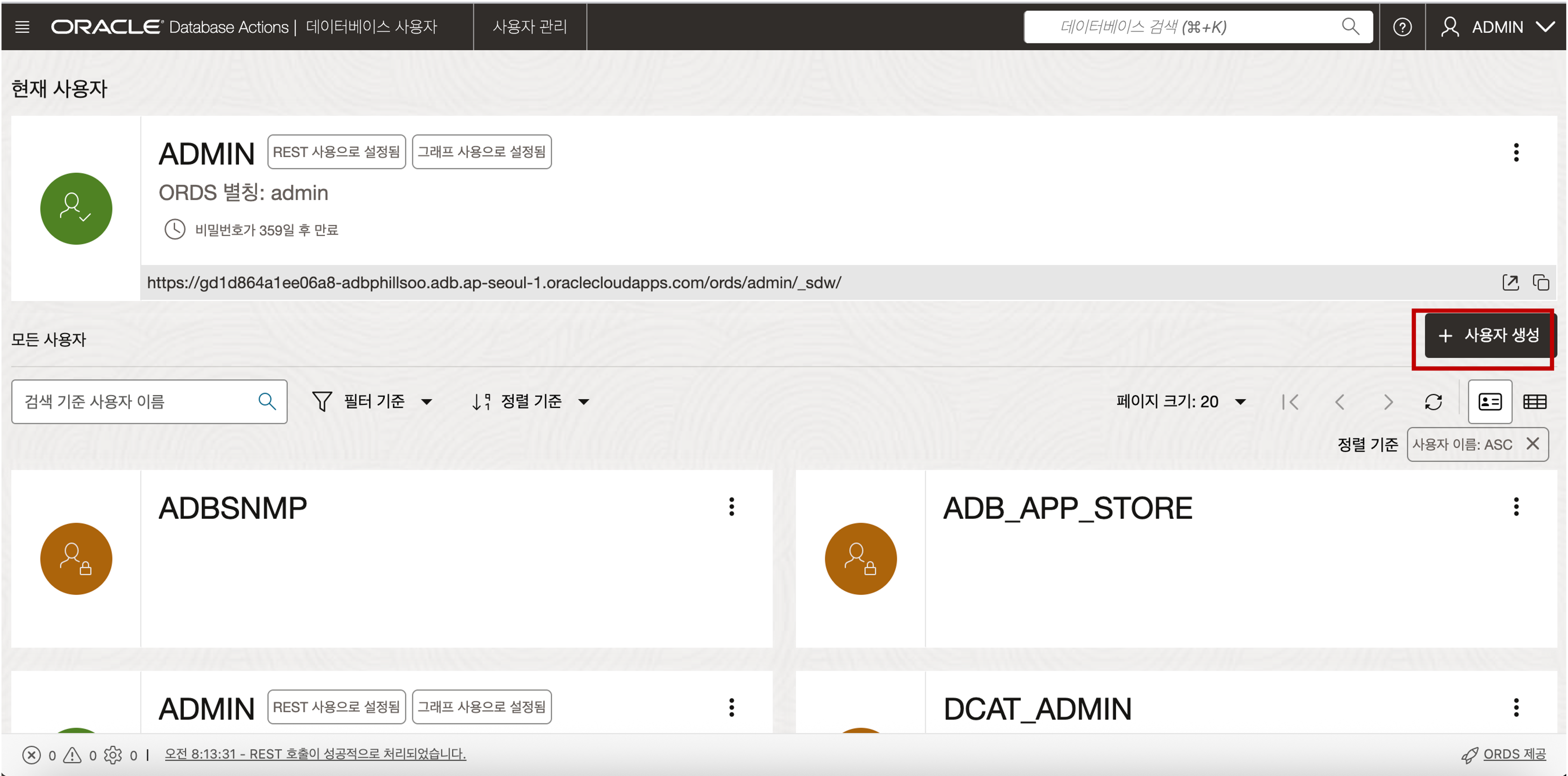Screen dimensions: 1568x776
Task: Click REST 사용으로 설정됨 badge in ADMIN list card
Action: pyautogui.click(x=336, y=706)
